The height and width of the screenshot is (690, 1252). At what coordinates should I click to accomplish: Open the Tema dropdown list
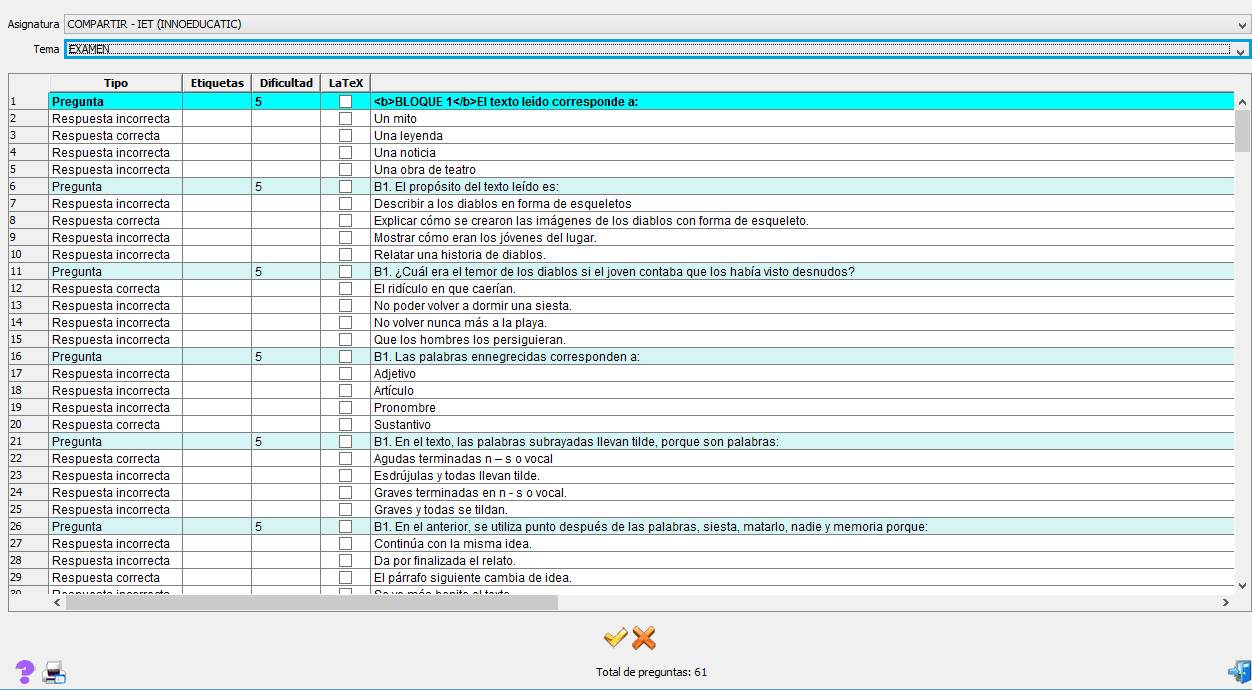[x=1241, y=50]
